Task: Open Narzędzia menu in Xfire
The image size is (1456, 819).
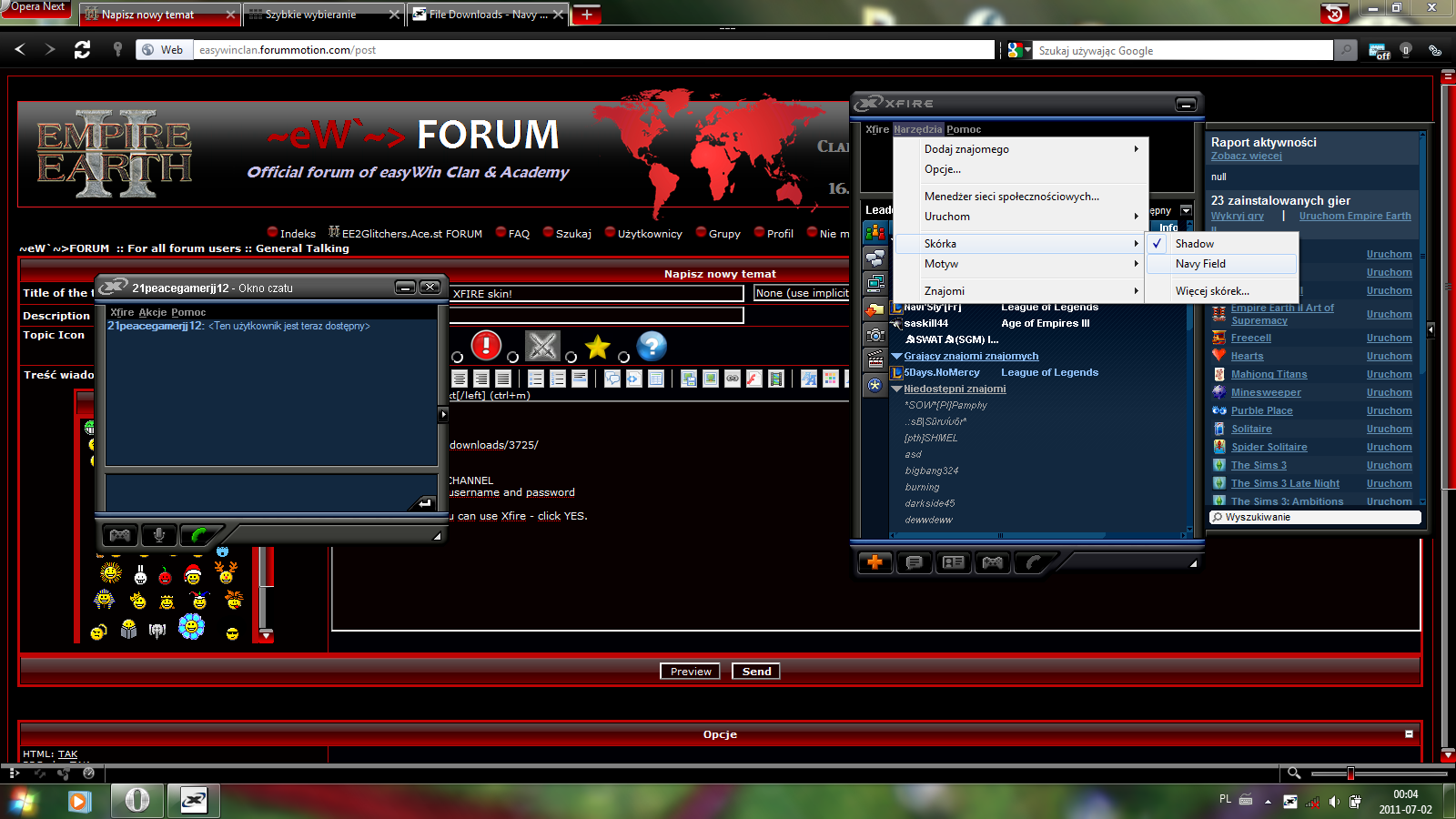Action: tap(917, 129)
